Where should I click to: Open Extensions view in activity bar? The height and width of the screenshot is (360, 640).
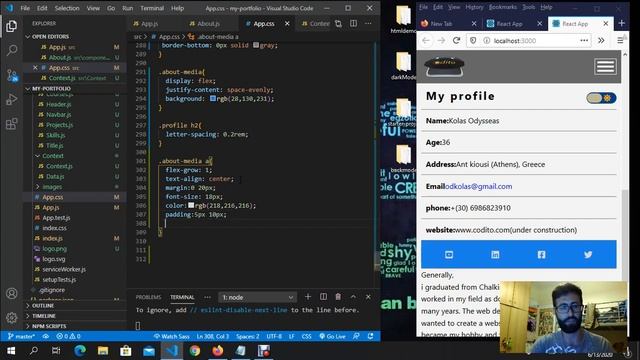[11, 123]
